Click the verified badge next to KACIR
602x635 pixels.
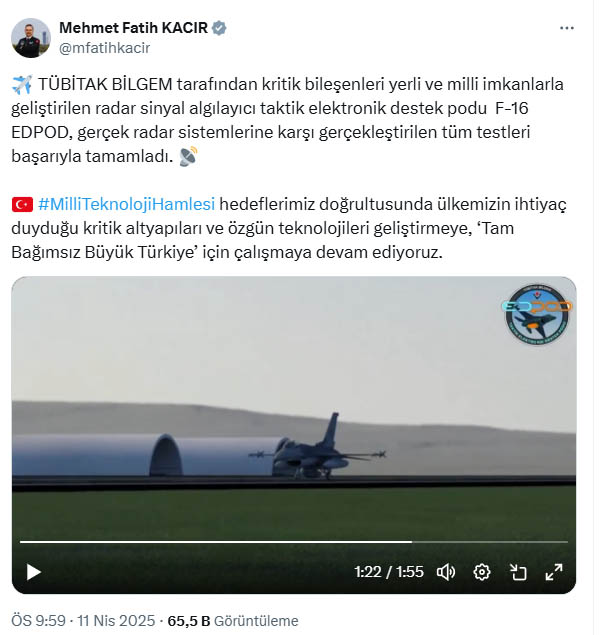pos(219,28)
